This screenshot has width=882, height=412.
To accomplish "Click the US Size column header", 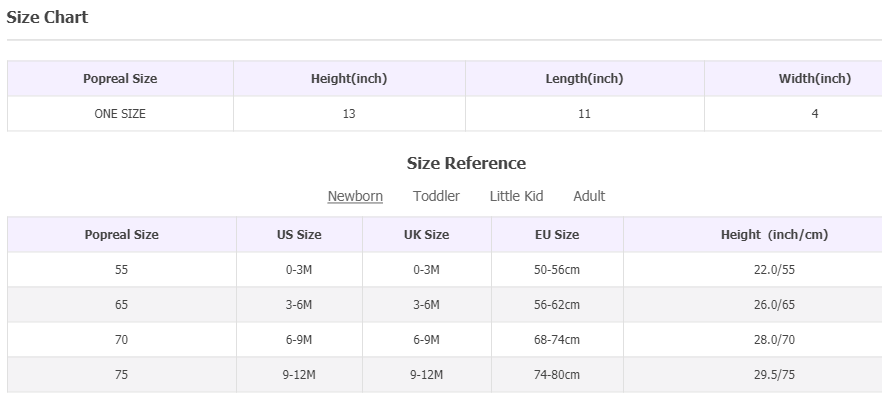I will coord(299,235).
